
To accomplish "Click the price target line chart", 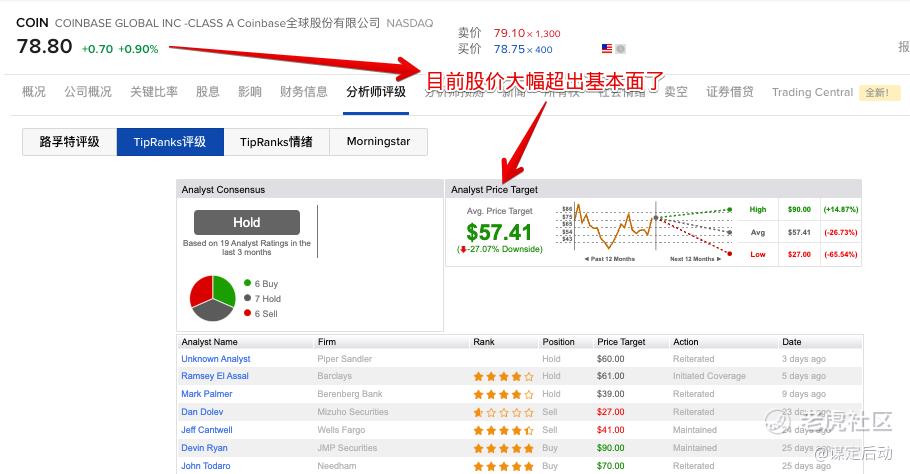I will 644,232.
